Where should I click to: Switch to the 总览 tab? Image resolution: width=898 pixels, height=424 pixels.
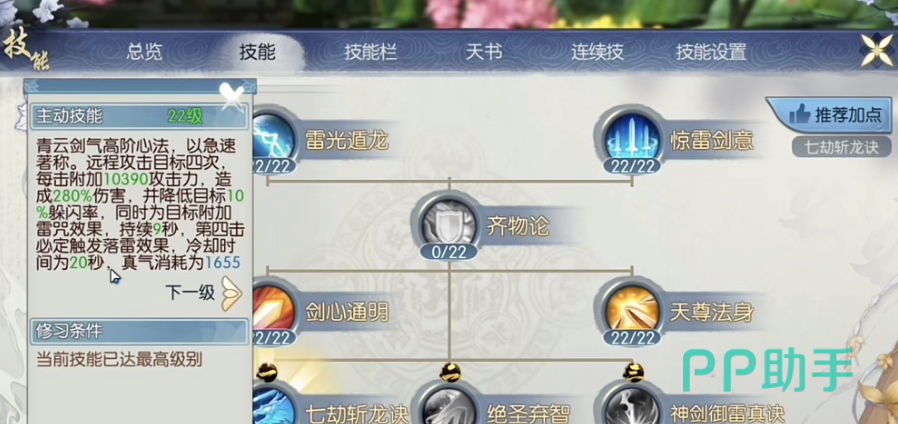144,52
